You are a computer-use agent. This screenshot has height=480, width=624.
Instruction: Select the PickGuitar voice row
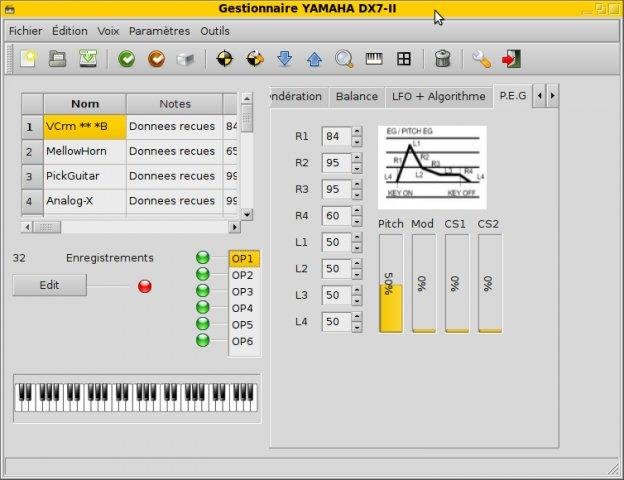coord(130,176)
